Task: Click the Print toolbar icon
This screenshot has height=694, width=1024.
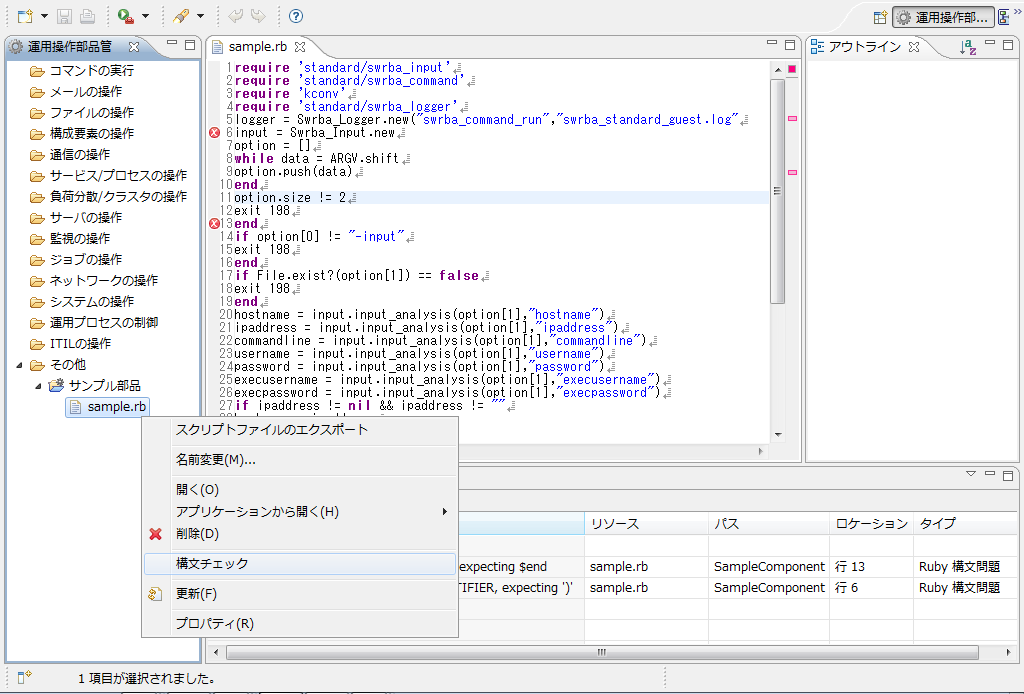Action: (x=87, y=16)
